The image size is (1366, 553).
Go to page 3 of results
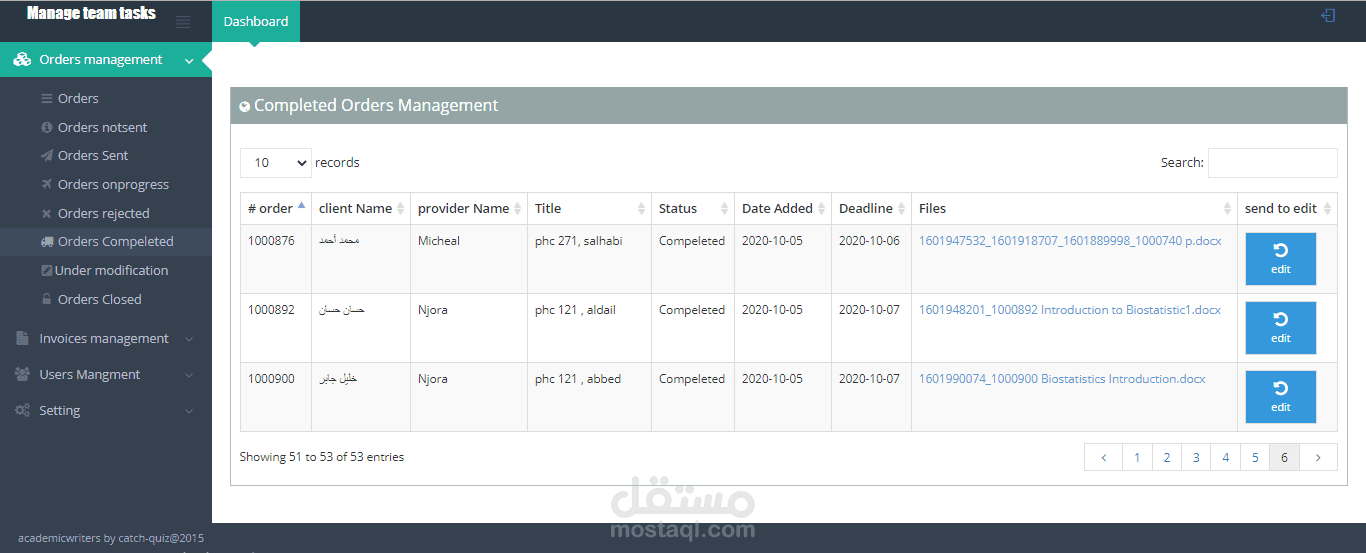pos(1196,457)
